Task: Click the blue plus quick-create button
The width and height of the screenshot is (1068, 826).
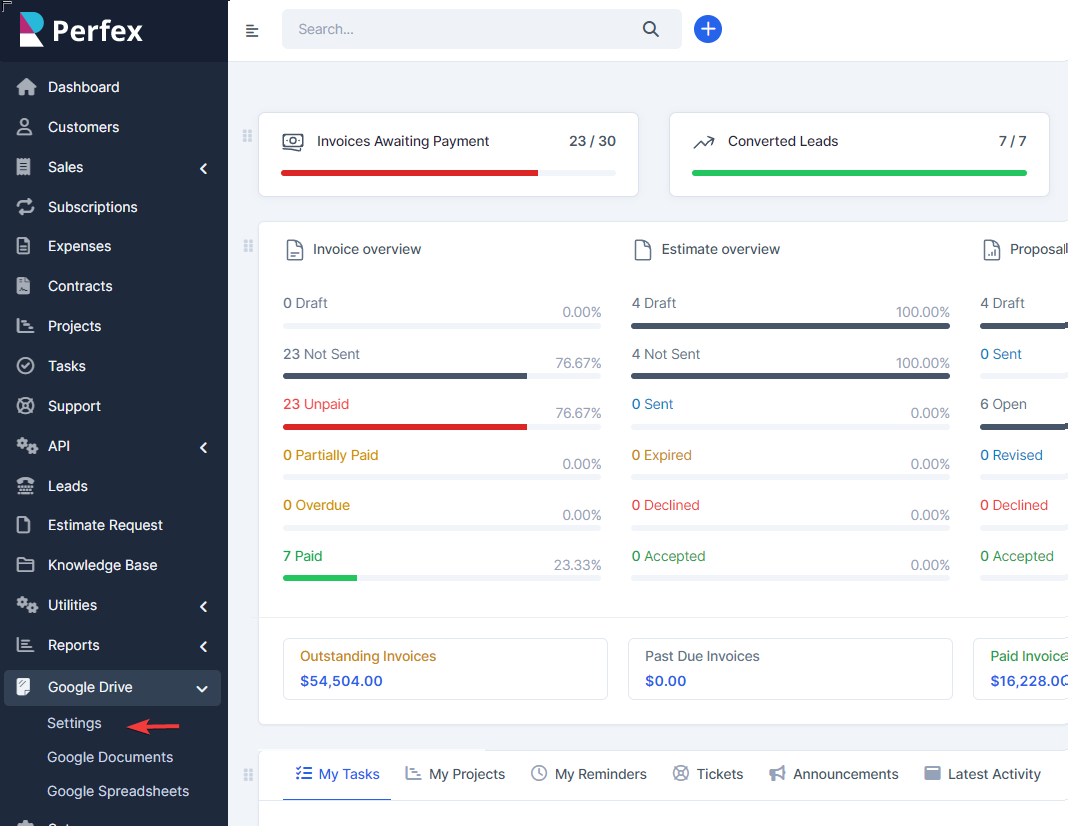Action: click(708, 29)
